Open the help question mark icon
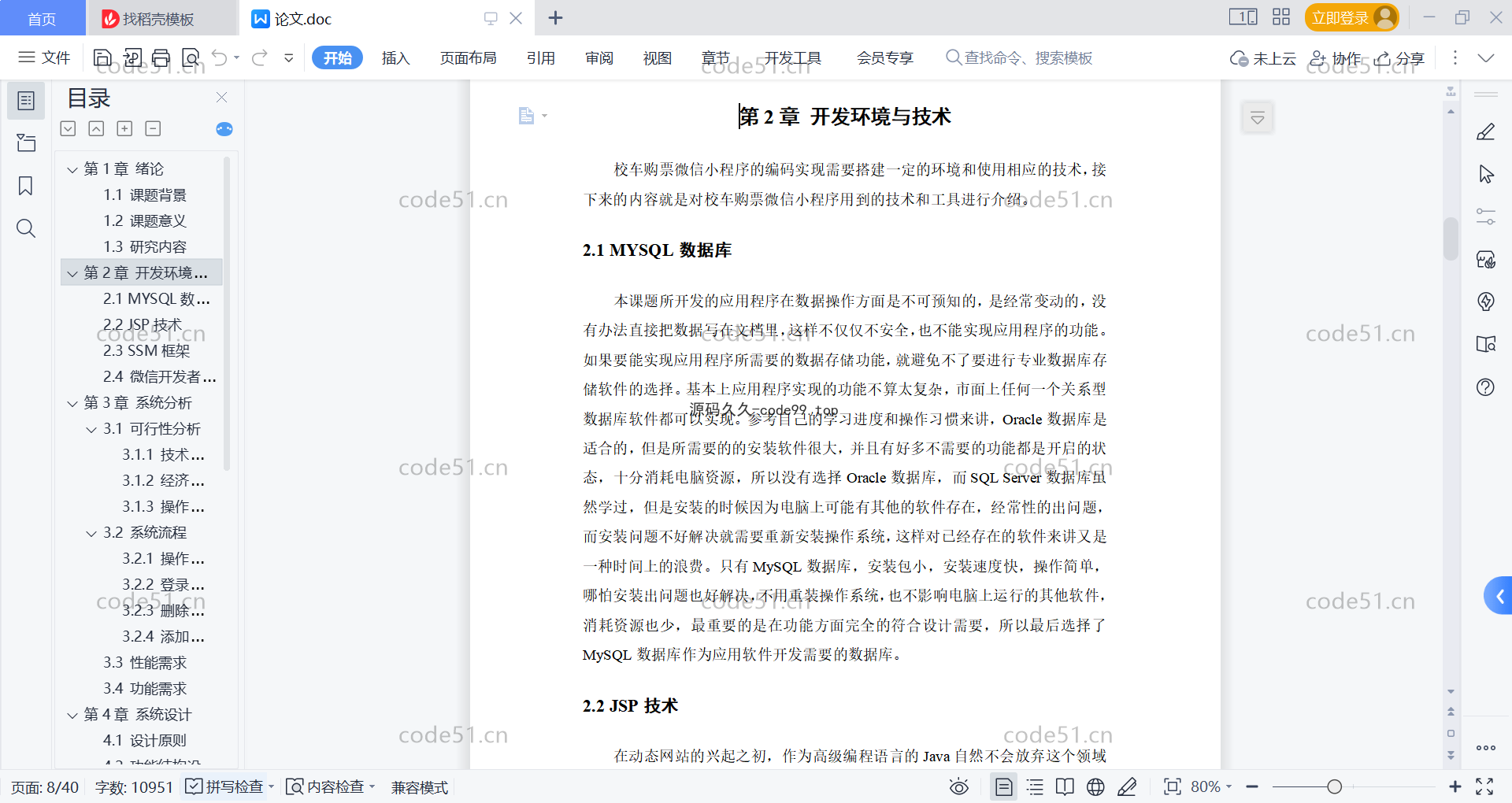Image resolution: width=1512 pixels, height=803 pixels. click(1485, 387)
